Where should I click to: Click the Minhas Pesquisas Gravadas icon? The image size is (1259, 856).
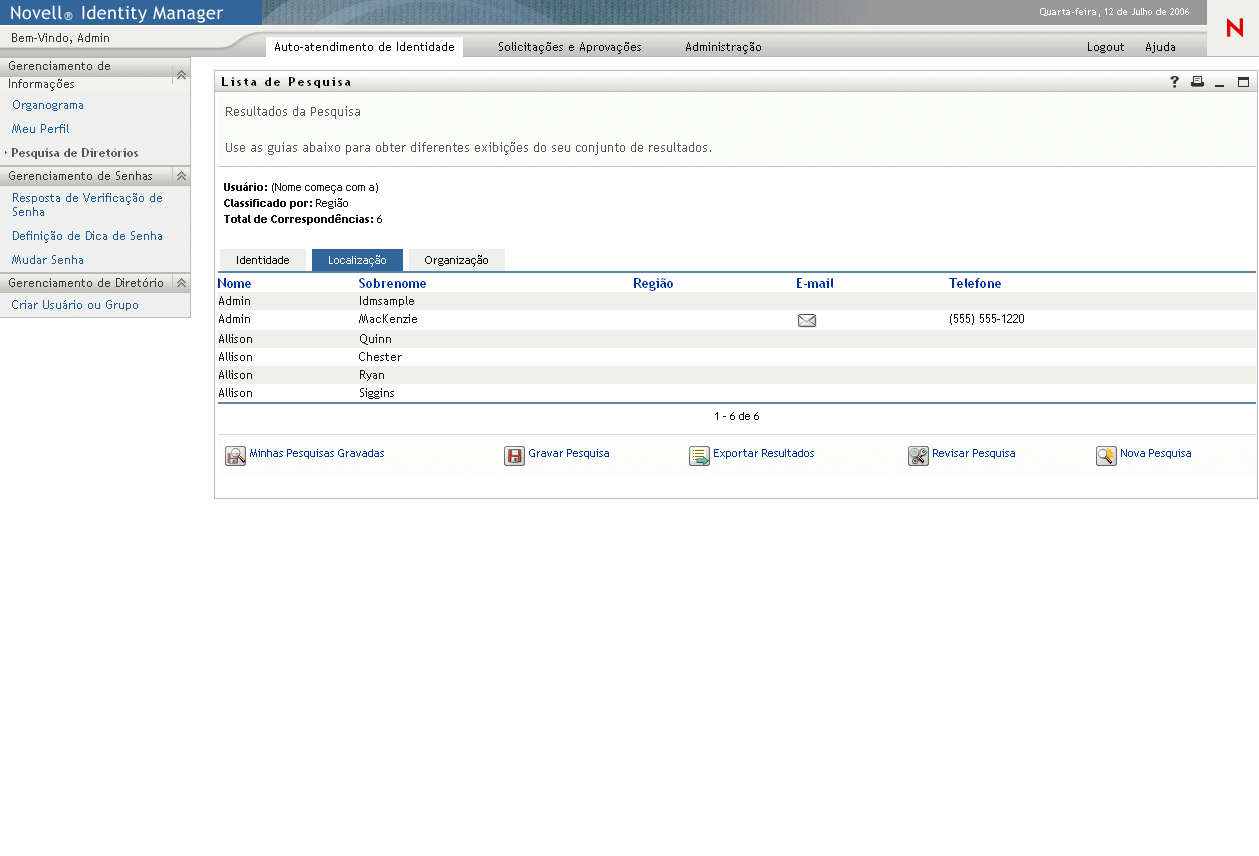pyautogui.click(x=235, y=456)
